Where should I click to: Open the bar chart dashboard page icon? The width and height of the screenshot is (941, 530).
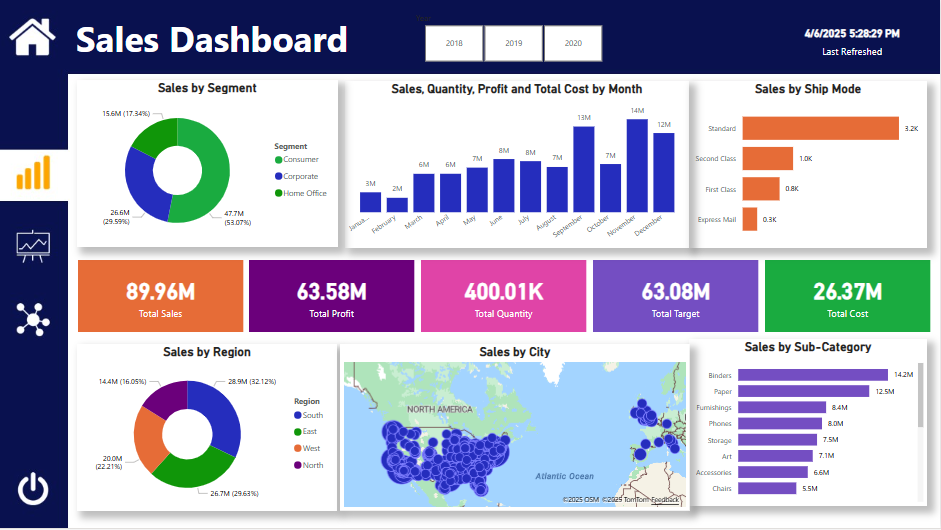(x=34, y=173)
